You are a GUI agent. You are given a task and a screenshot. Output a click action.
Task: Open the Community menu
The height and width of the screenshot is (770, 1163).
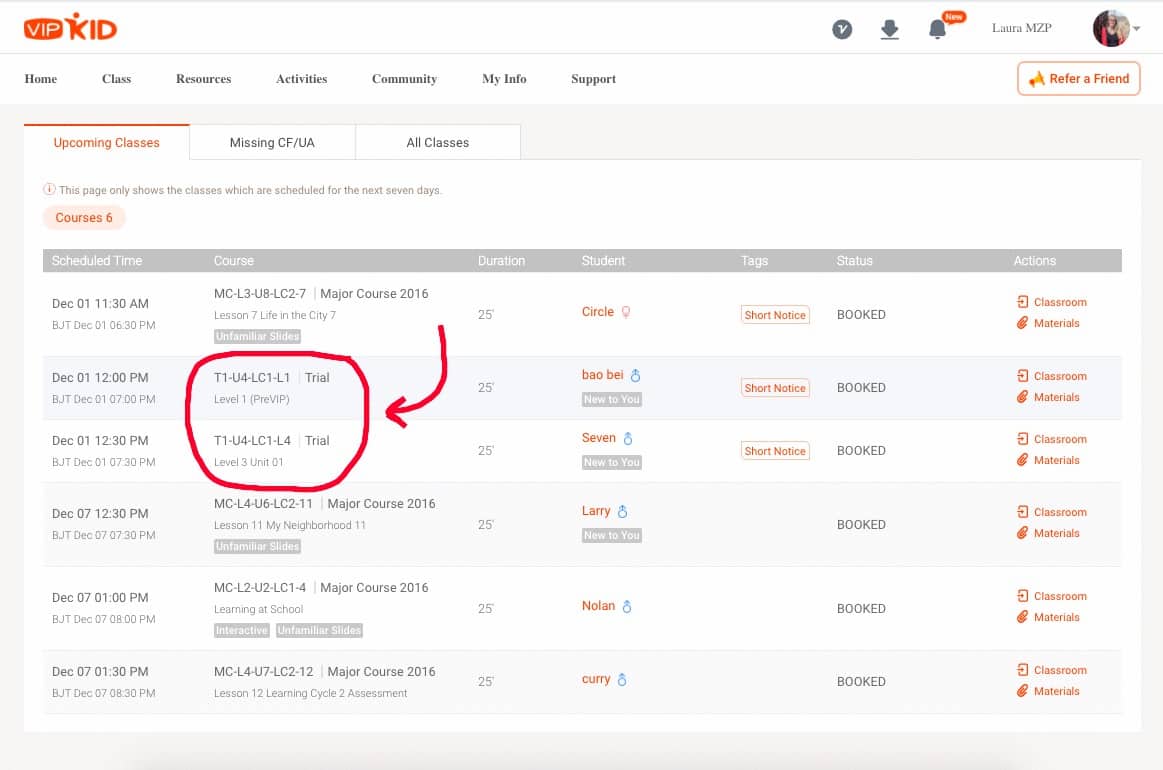[404, 79]
